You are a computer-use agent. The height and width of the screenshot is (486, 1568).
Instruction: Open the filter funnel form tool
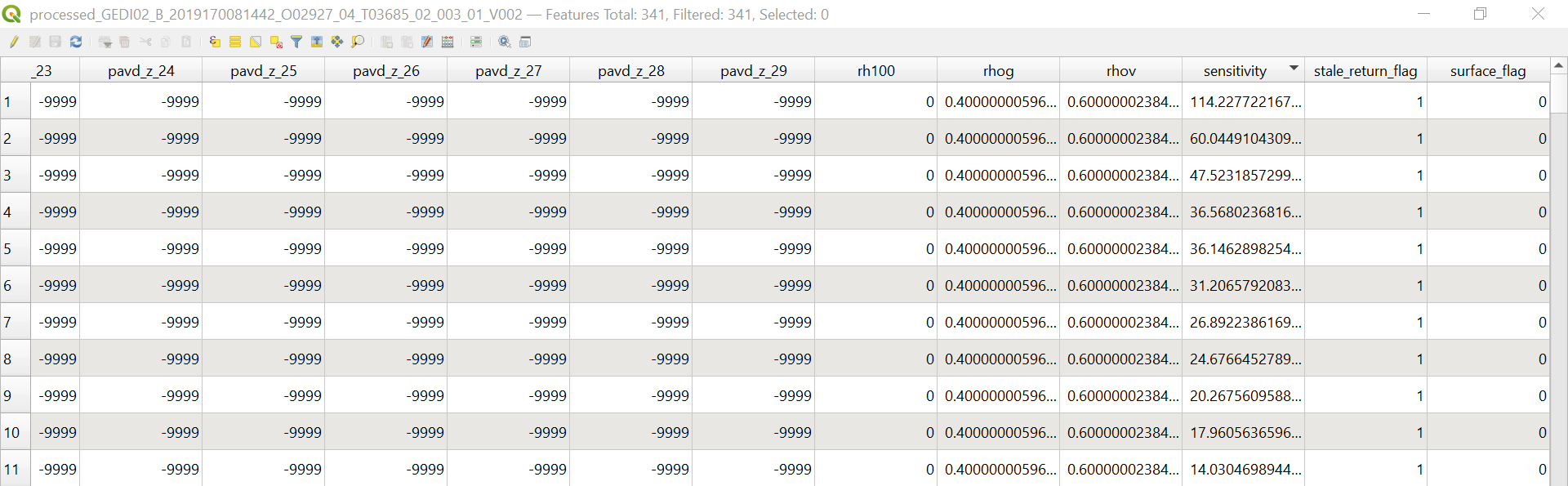click(296, 42)
